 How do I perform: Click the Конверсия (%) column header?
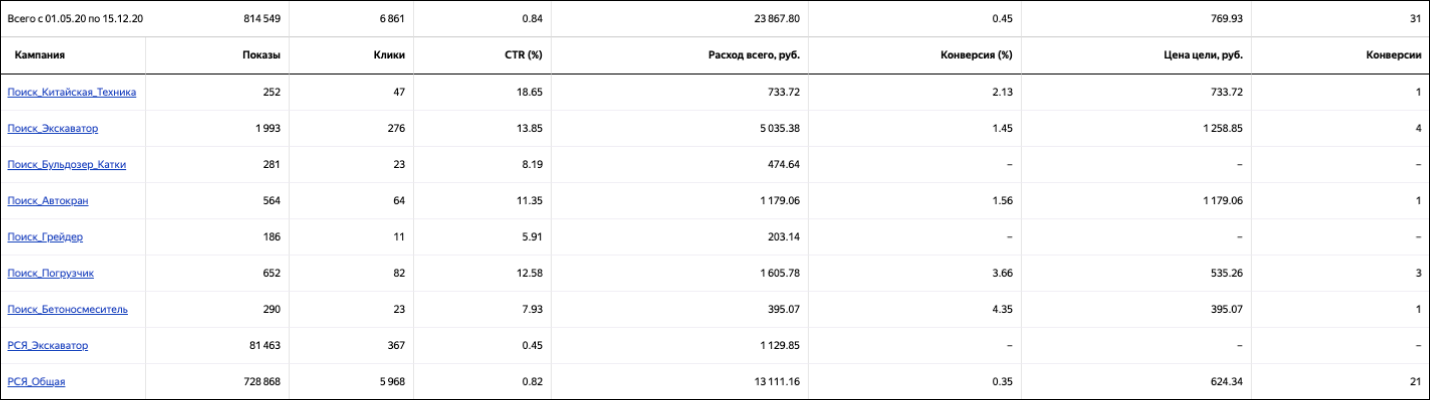pos(973,55)
